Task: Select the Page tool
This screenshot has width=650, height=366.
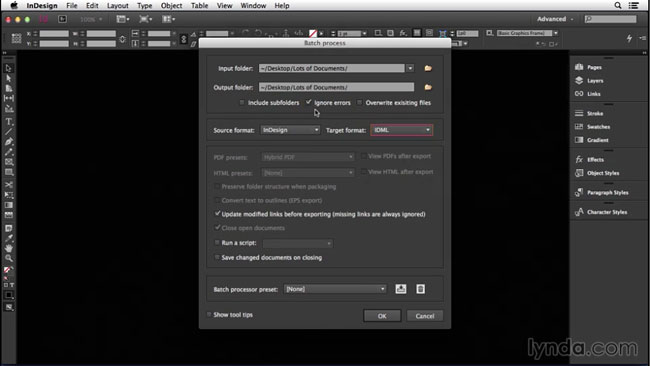Action: [8, 88]
